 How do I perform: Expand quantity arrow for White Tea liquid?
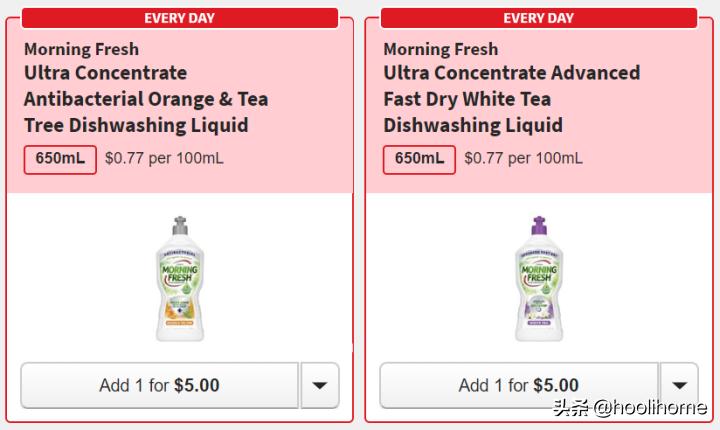pos(679,385)
